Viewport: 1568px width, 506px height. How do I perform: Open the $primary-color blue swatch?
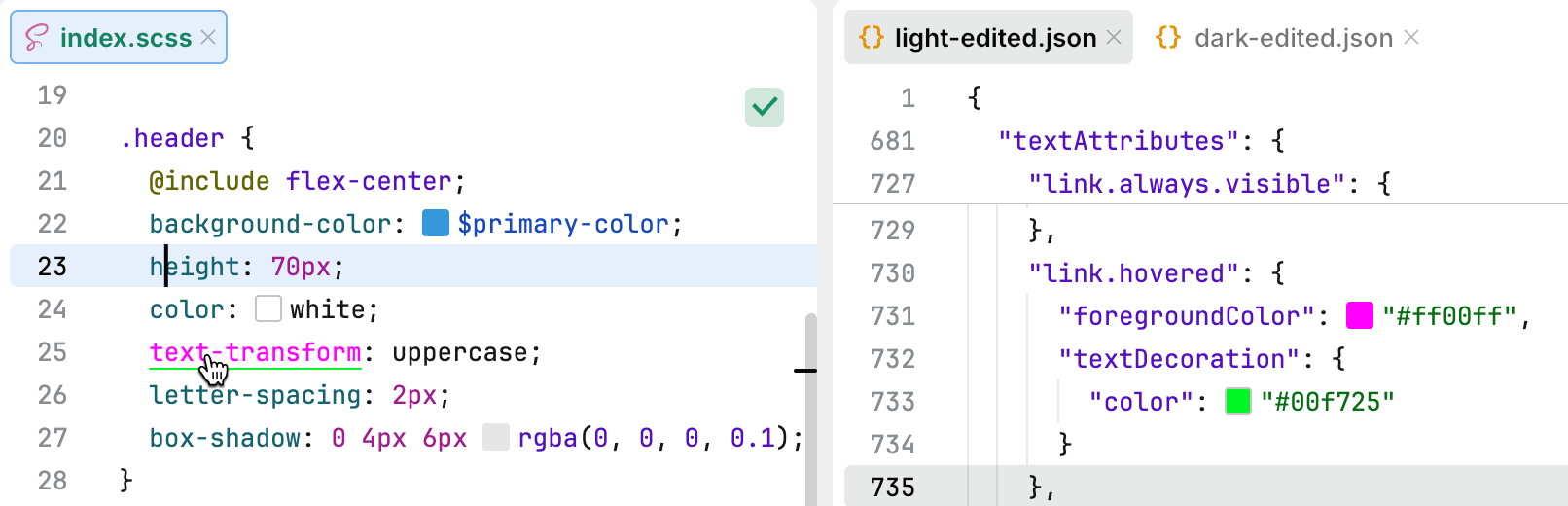pos(436,224)
